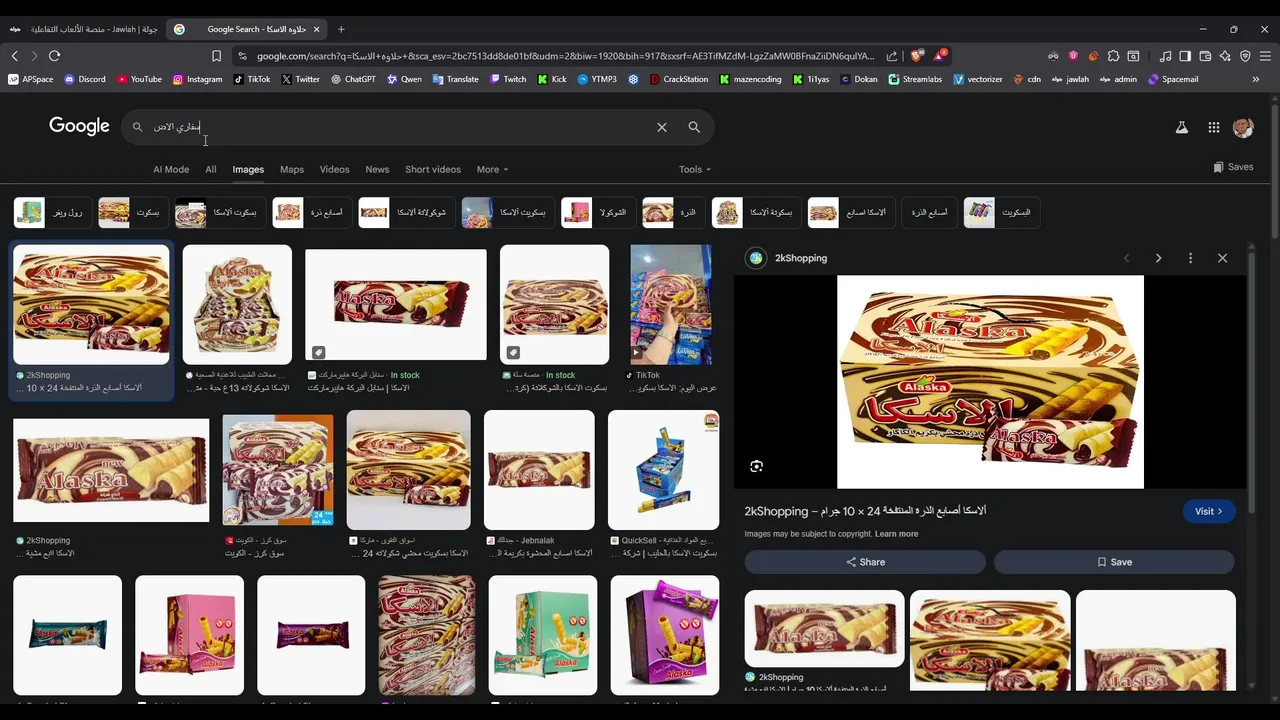Click the Save button in preview
The image size is (1280, 720).
[1114, 562]
